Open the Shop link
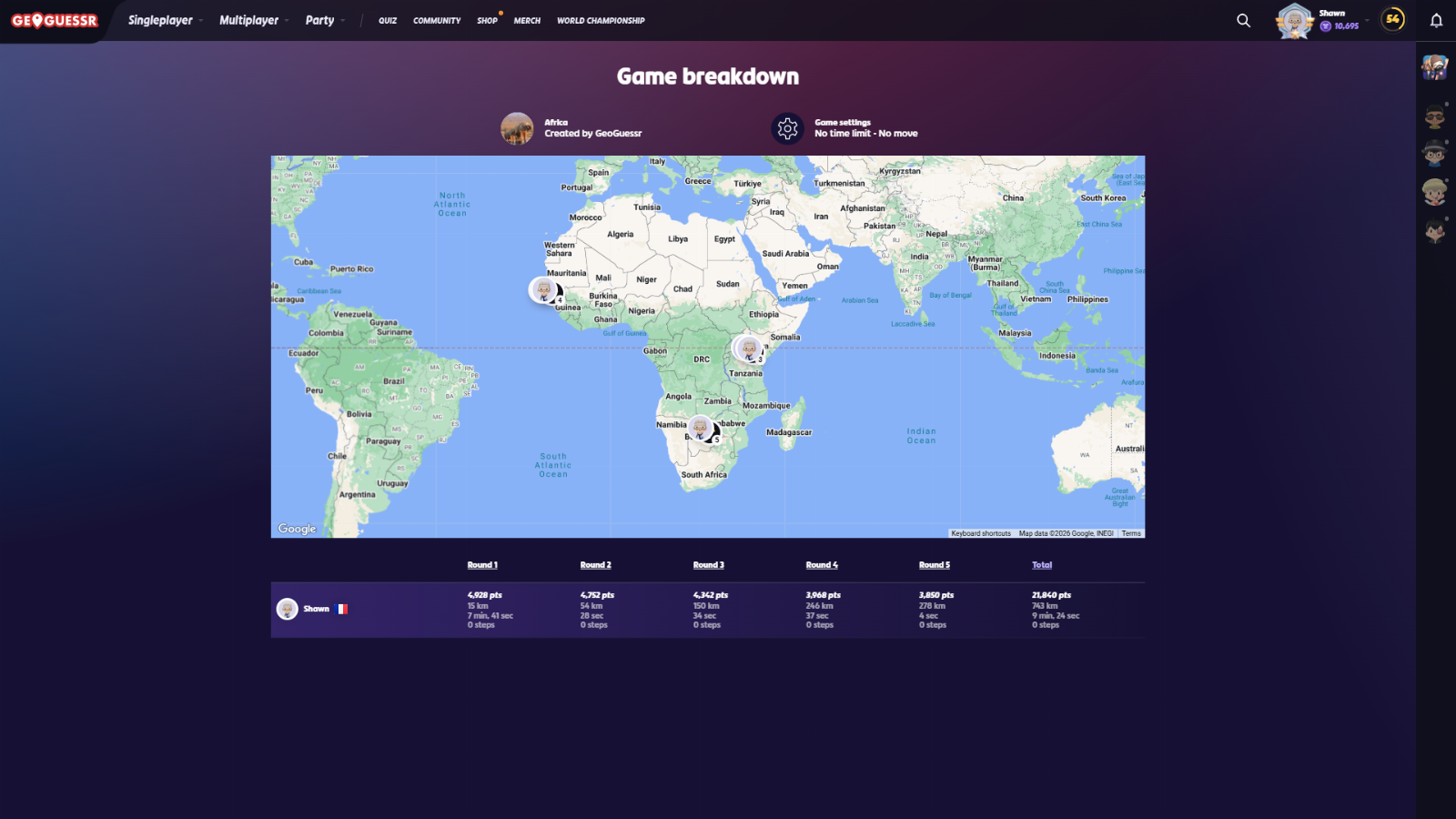The height and width of the screenshot is (819, 1456). (487, 20)
